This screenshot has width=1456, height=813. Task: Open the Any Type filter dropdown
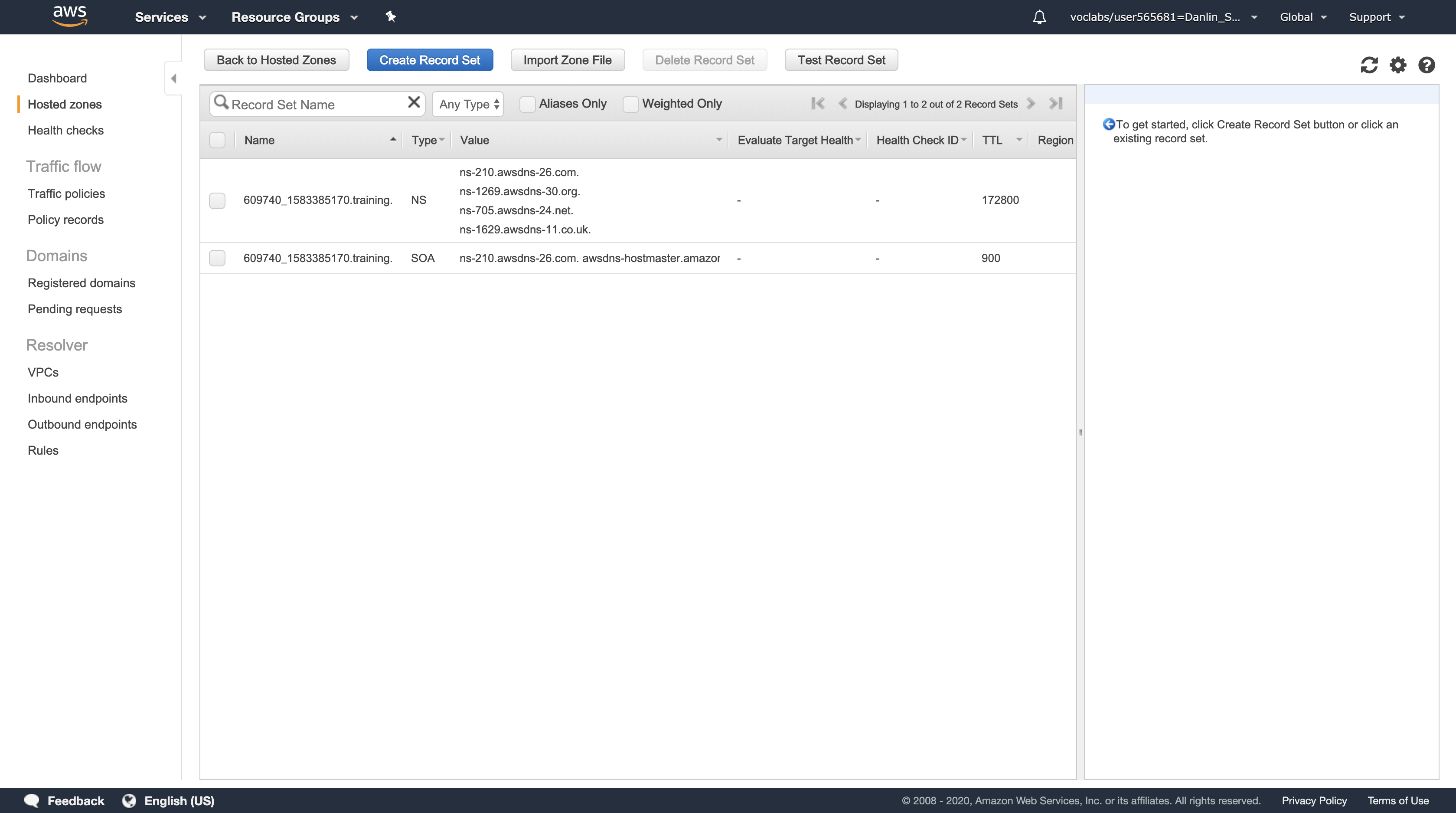(468, 104)
